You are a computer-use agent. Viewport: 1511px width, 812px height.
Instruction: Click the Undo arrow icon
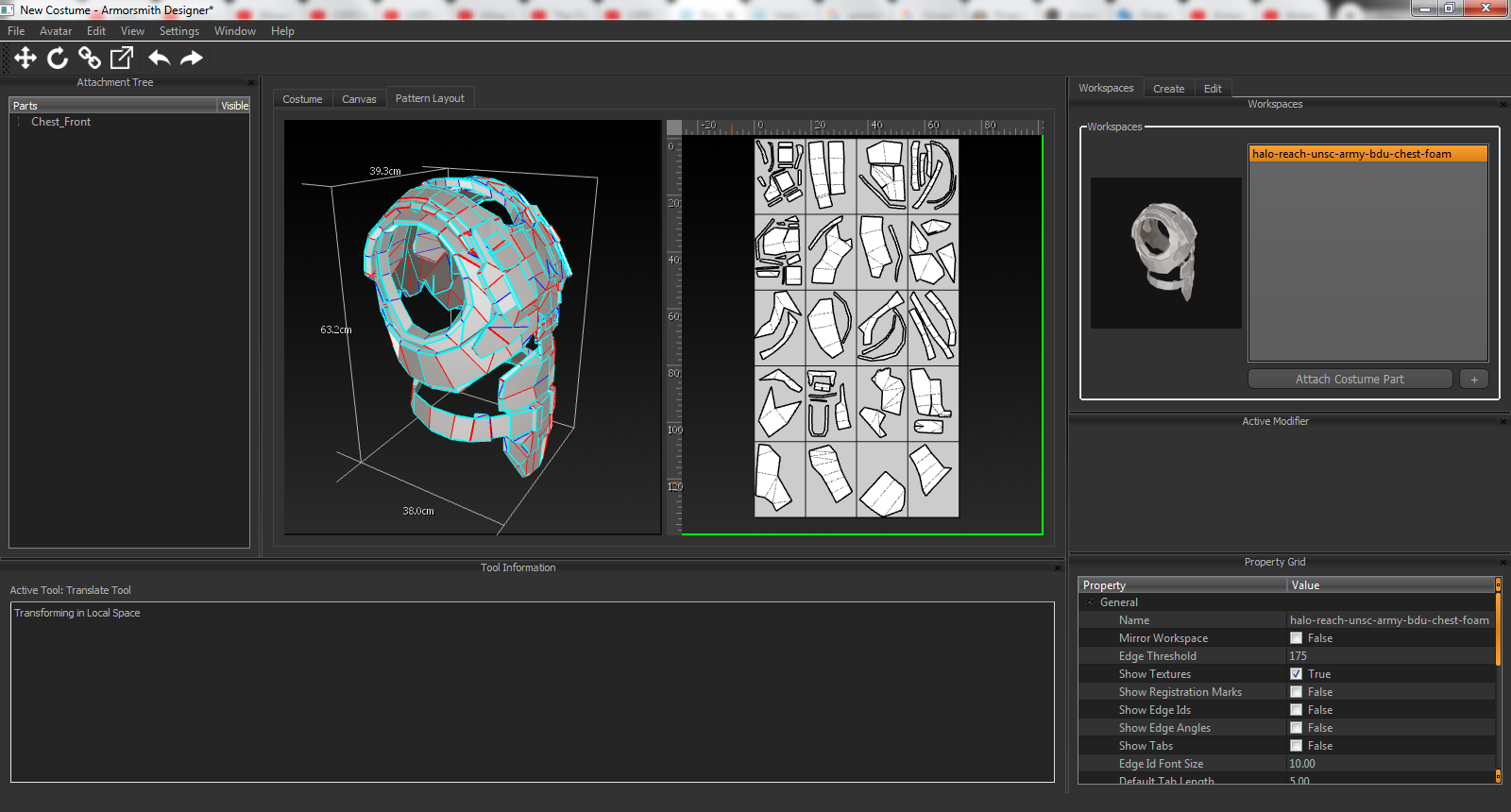pos(159,59)
